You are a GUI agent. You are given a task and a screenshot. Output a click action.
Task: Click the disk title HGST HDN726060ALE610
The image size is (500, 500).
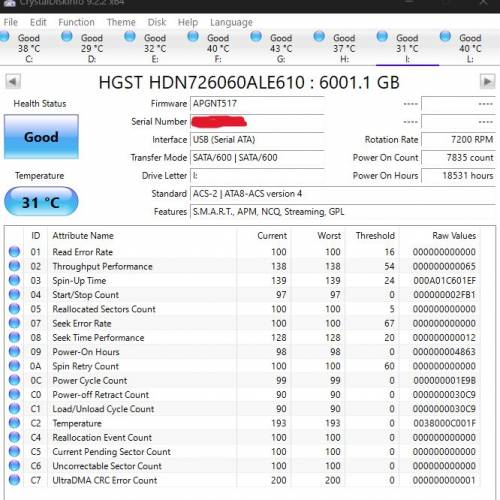(x=249, y=82)
